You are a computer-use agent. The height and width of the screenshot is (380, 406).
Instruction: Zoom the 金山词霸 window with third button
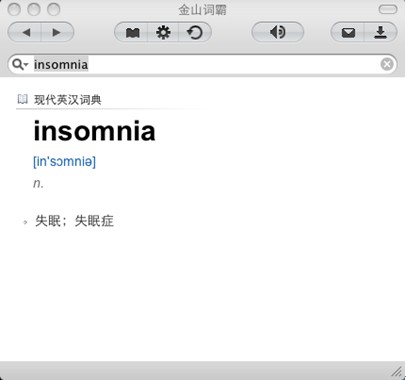53,9
